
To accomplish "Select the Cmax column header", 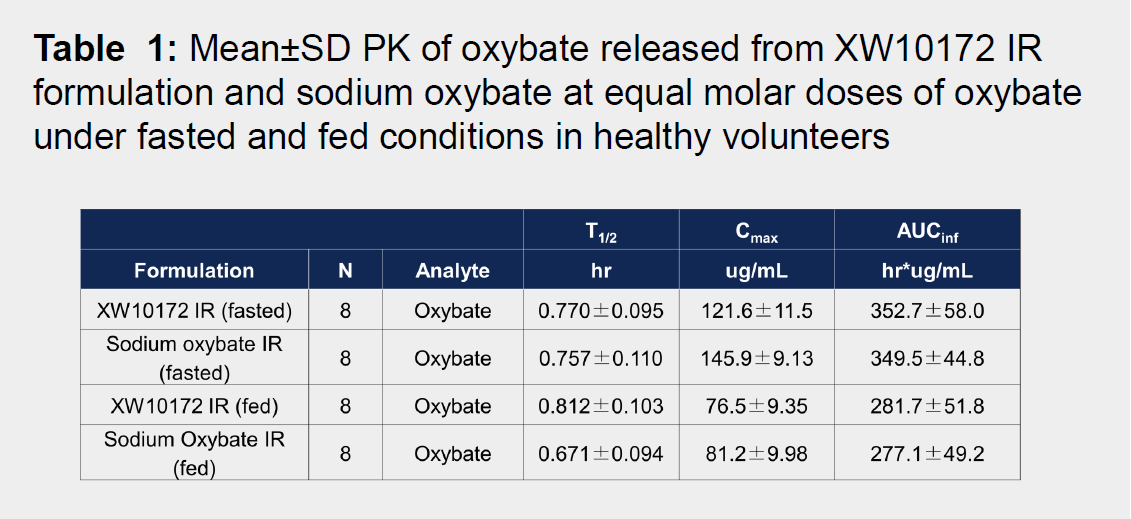I will point(756,233).
